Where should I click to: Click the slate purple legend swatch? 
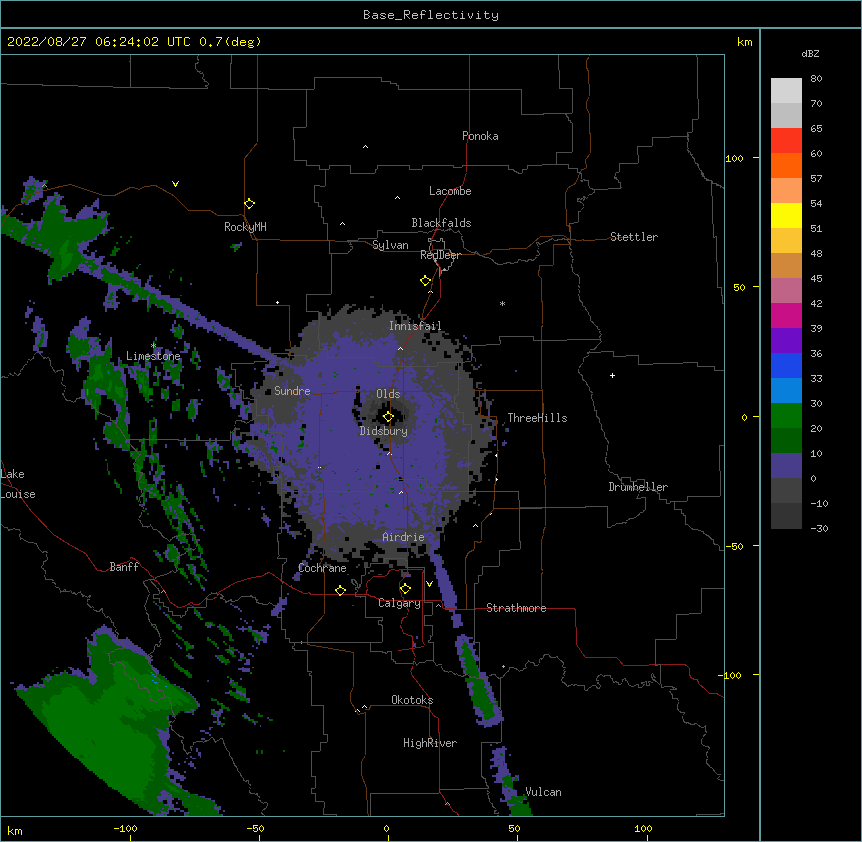(786, 466)
